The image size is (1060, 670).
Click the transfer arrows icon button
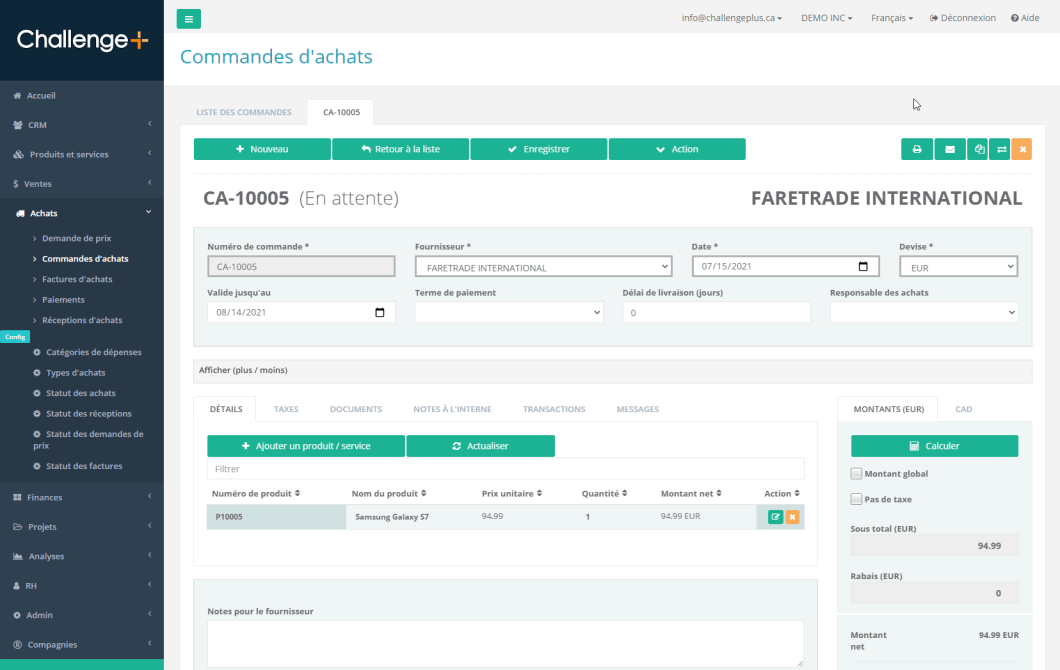[1002, 149]
